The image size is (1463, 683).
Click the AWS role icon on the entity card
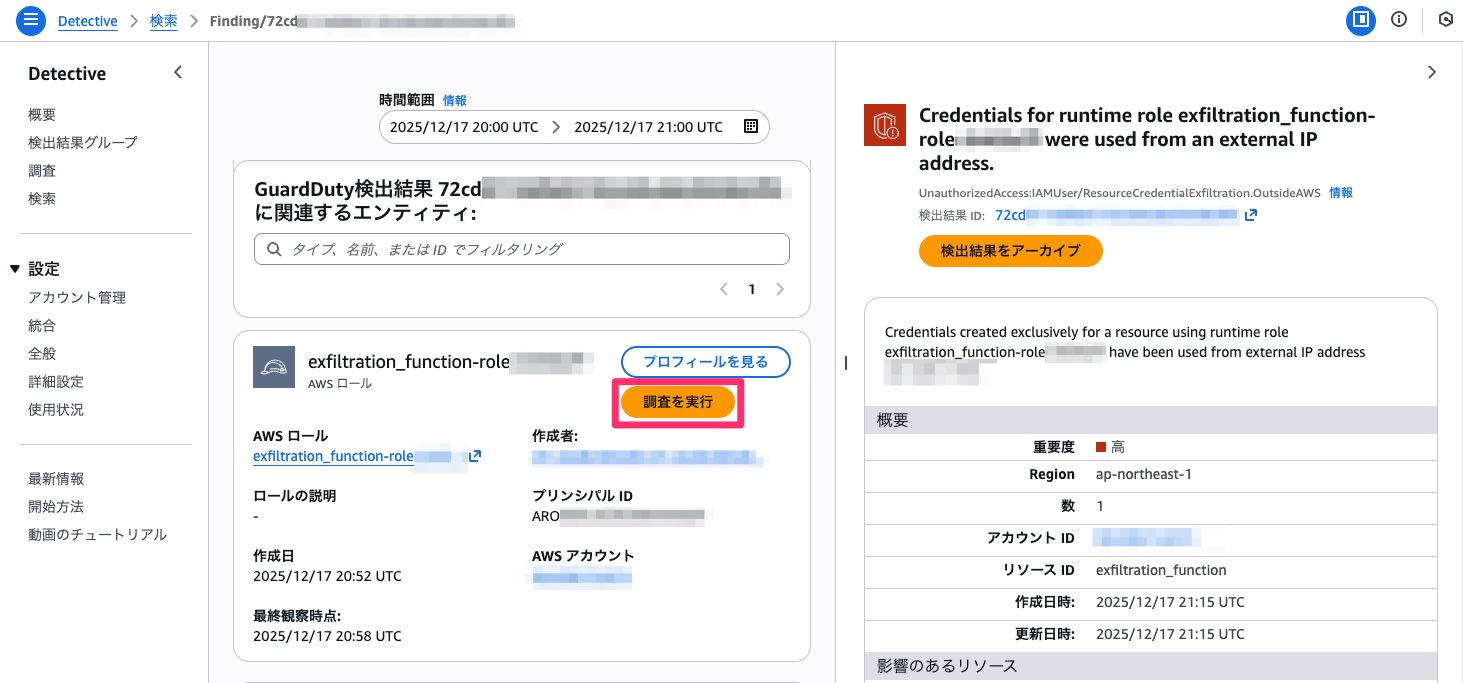click(273, 366)
